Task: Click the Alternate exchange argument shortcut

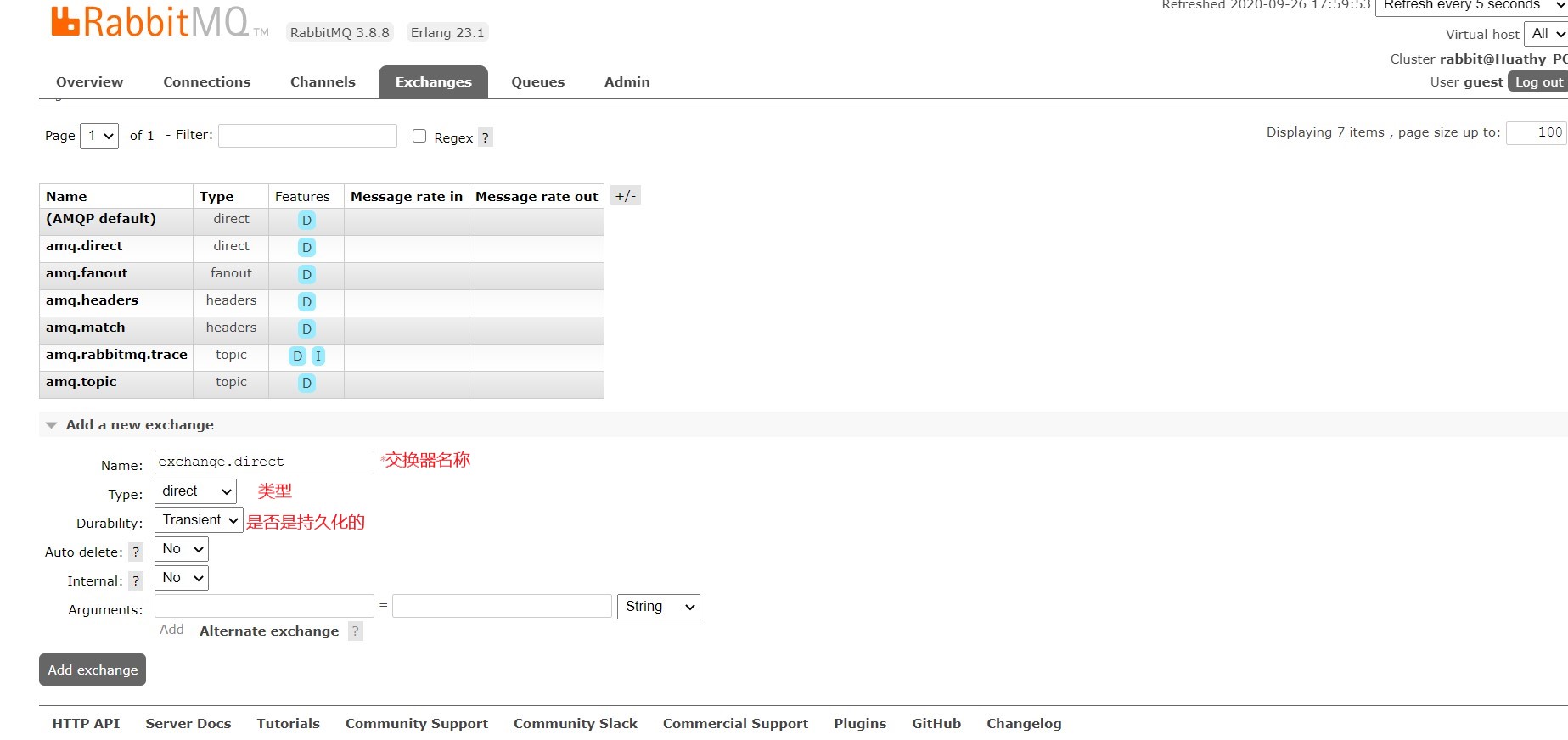Action: (x=269, y=631)
